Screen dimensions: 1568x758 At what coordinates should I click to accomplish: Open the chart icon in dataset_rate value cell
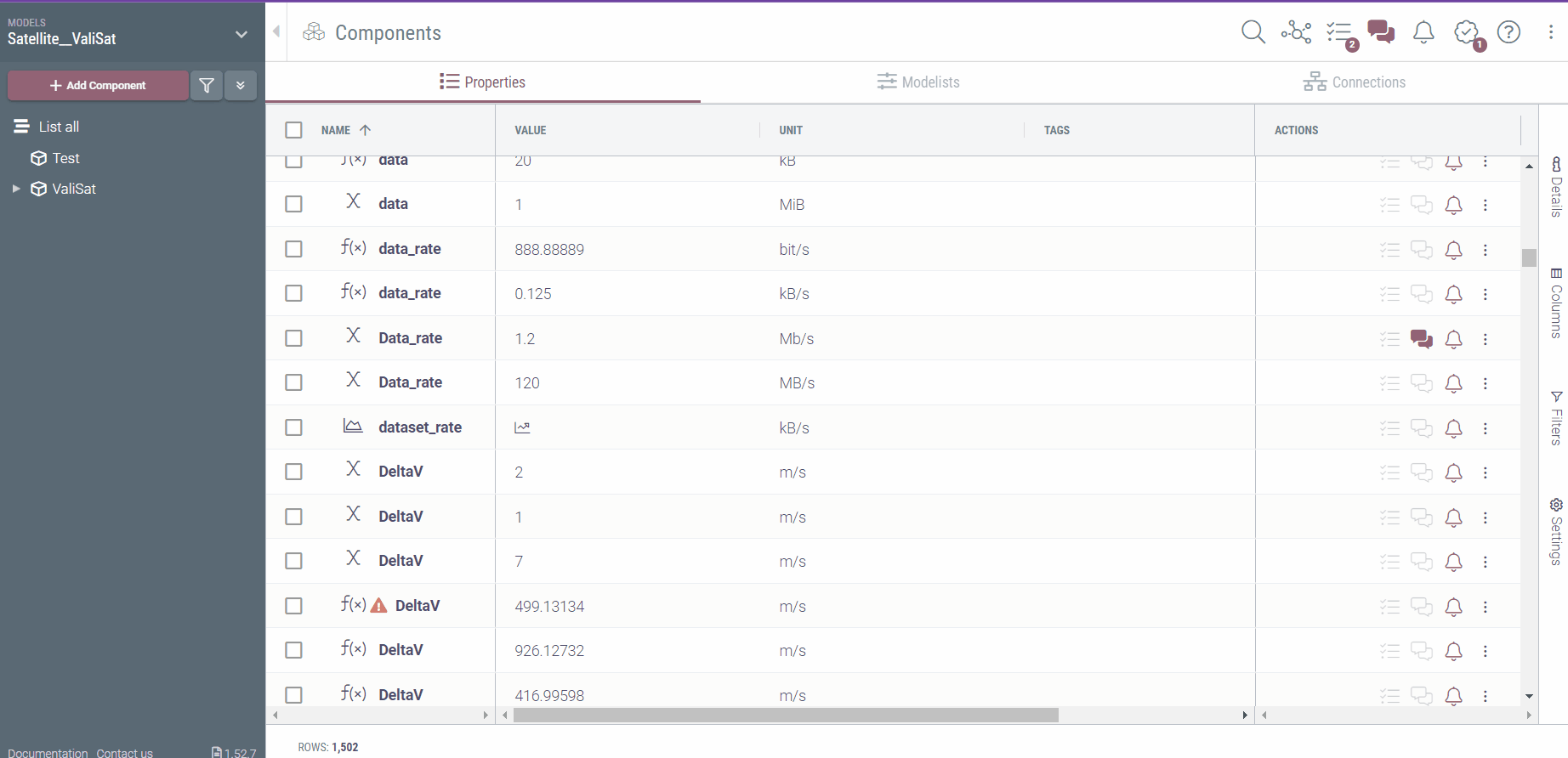pos(522,427)
